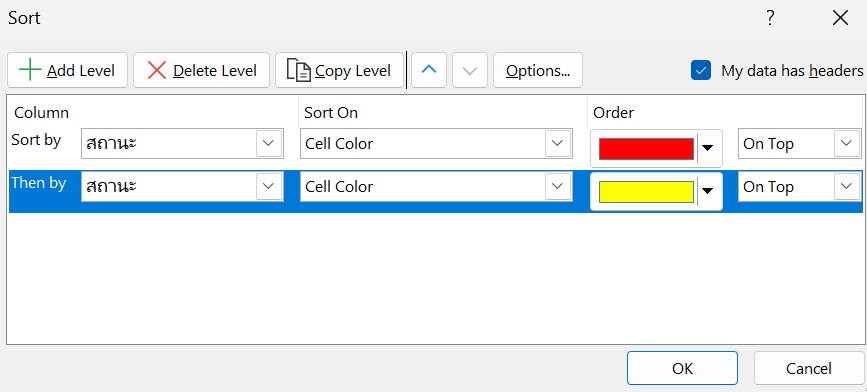Viewport: 867px width, 392px height.
Task: Click the Order header label
Action: [613, 113]
